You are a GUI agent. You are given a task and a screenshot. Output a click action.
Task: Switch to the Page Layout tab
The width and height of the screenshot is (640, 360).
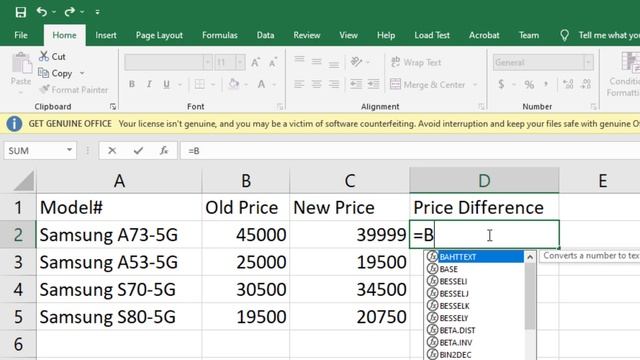159,35
